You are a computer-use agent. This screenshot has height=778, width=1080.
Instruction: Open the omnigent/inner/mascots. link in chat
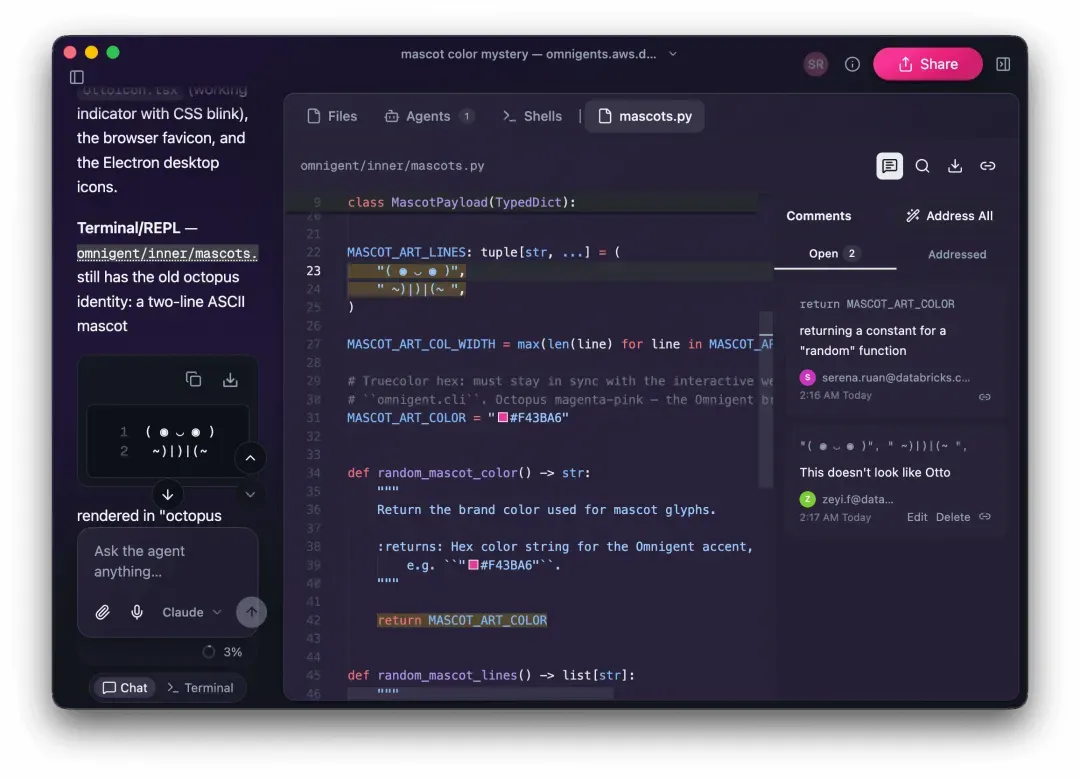pos(167,253)
